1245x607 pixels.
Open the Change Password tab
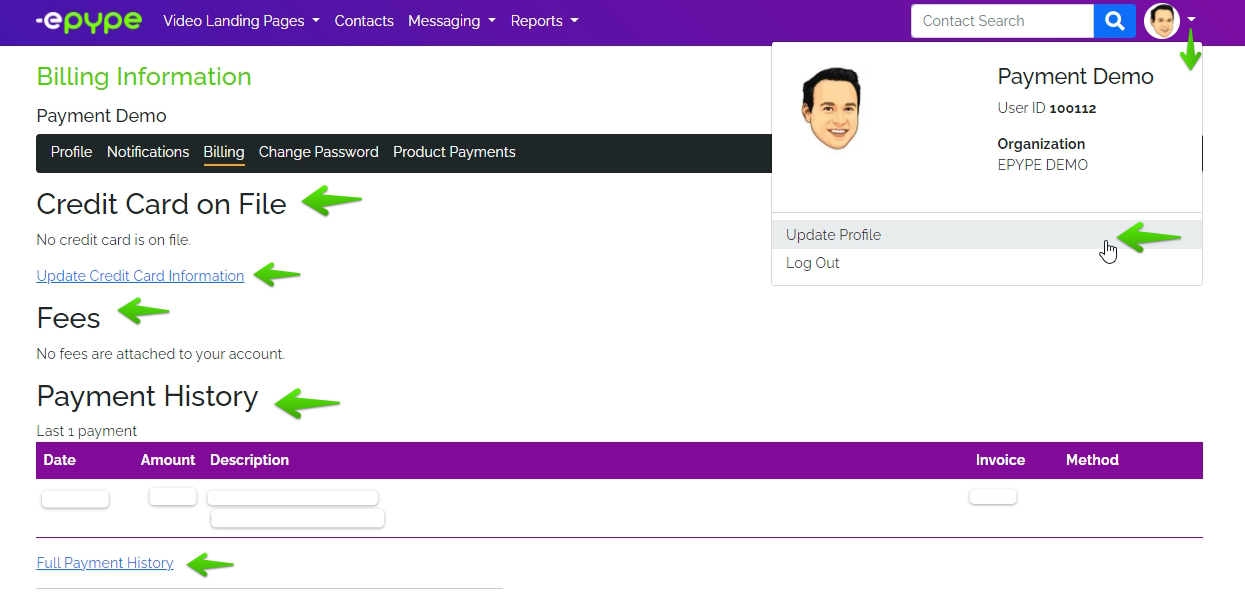319,152
